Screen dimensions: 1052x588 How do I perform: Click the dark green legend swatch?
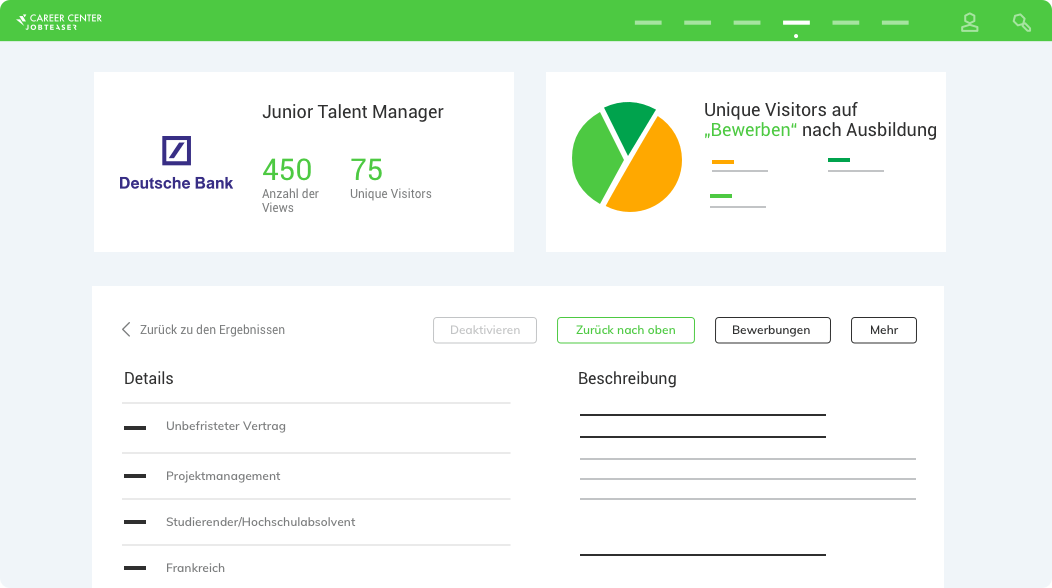pos(839,160)
